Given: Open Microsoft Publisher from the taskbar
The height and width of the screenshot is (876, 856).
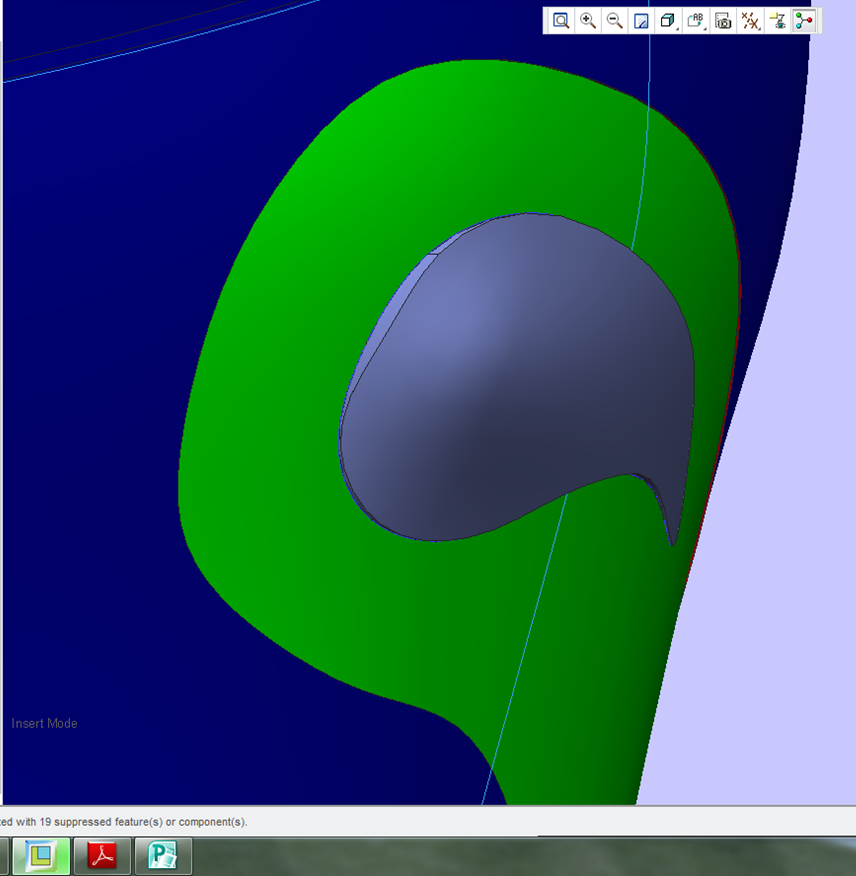Looking at the screenshot, I should [x=163, y=855].
